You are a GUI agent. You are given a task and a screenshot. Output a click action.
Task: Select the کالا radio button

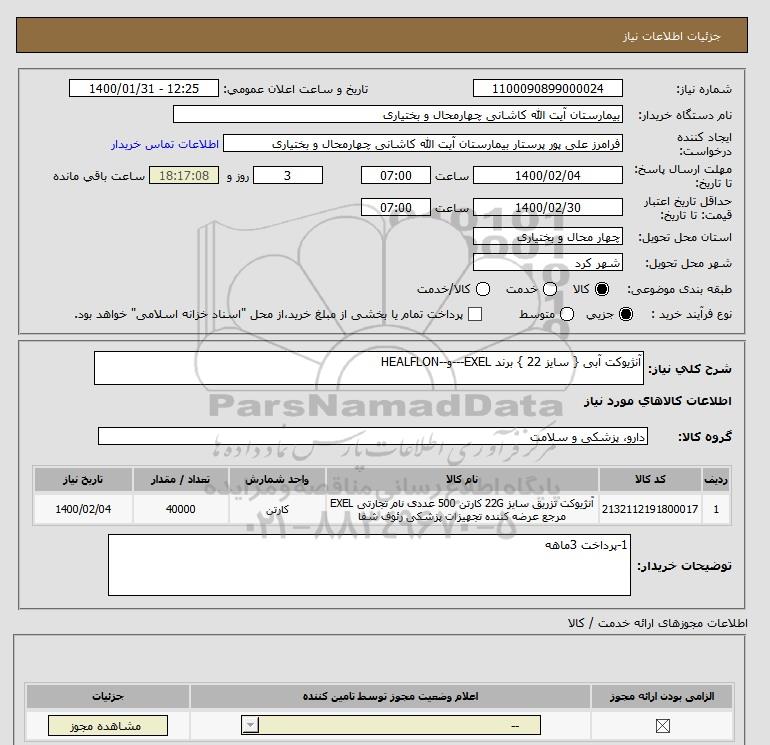(x=602, y=289)
